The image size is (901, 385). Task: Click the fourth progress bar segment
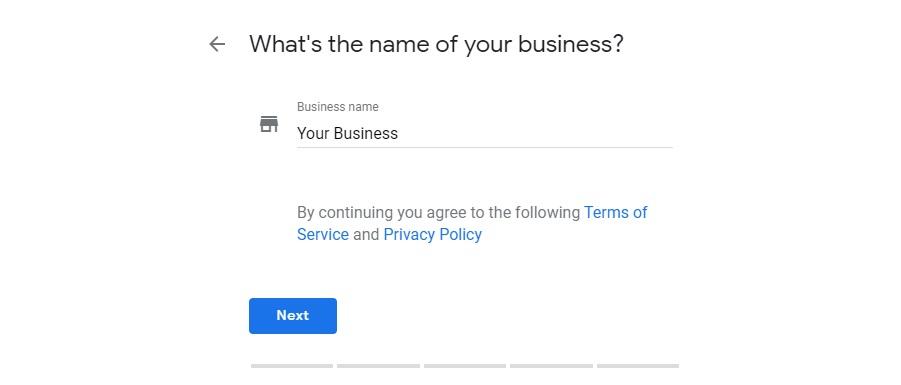pos(552,366)
